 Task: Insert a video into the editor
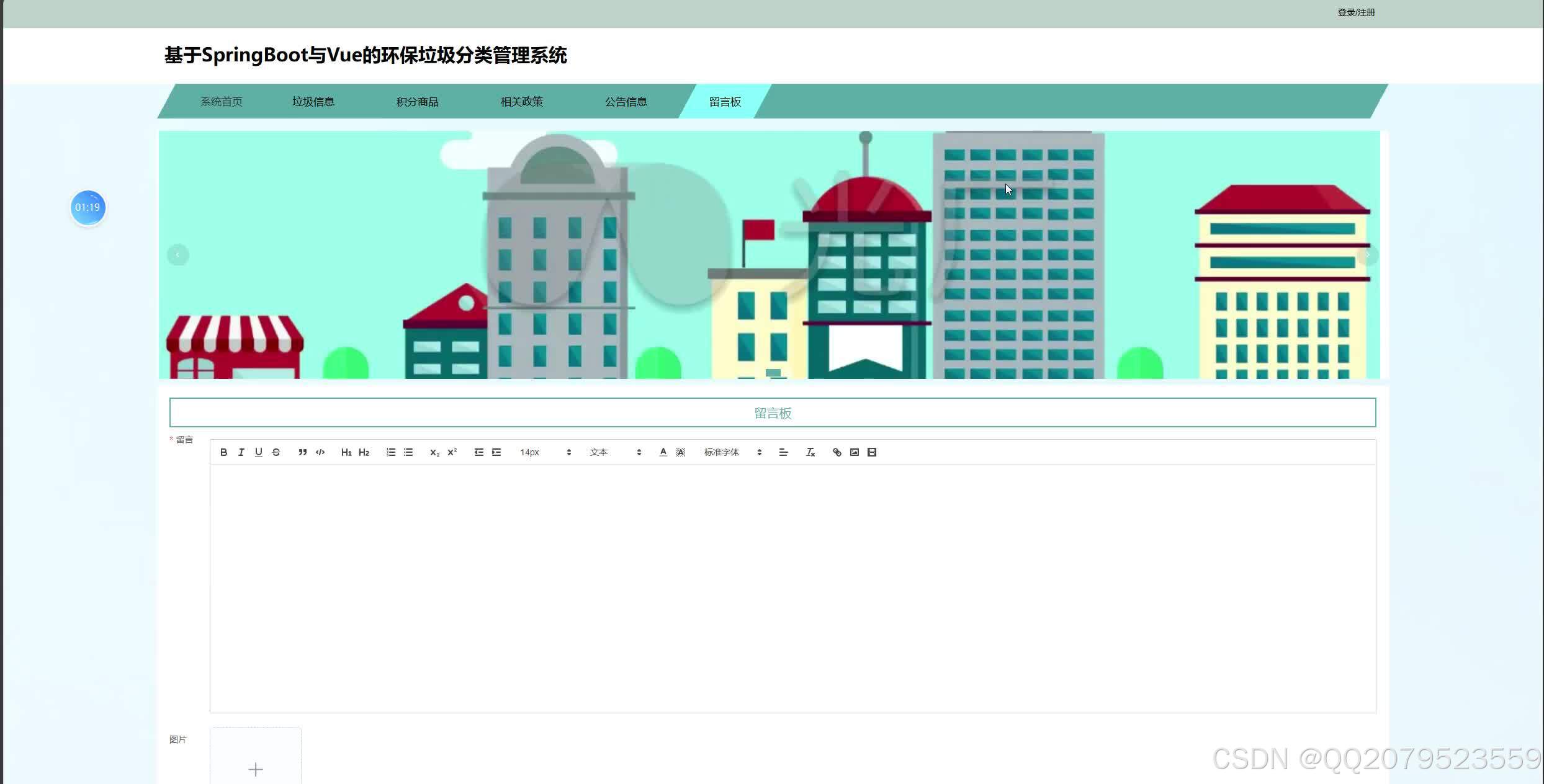click(872, 452)
